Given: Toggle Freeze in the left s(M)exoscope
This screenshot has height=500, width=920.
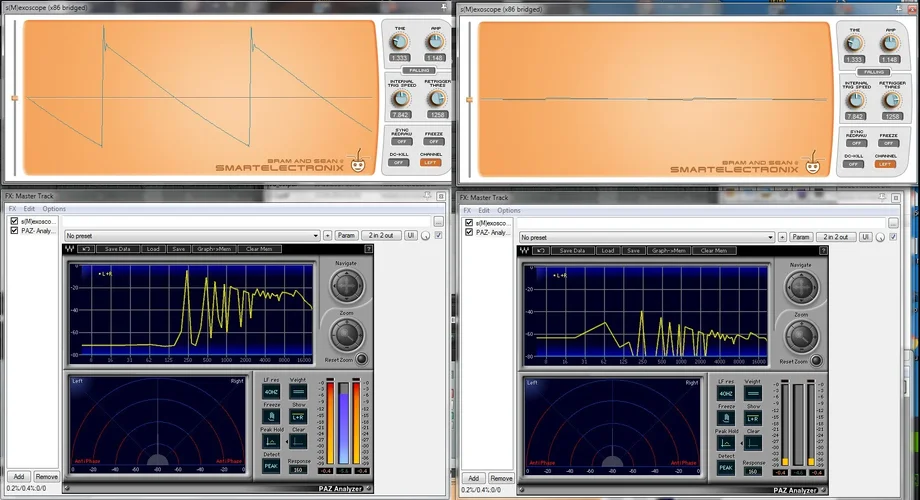Looking at the screenshot, I should [x=431, y=142].
